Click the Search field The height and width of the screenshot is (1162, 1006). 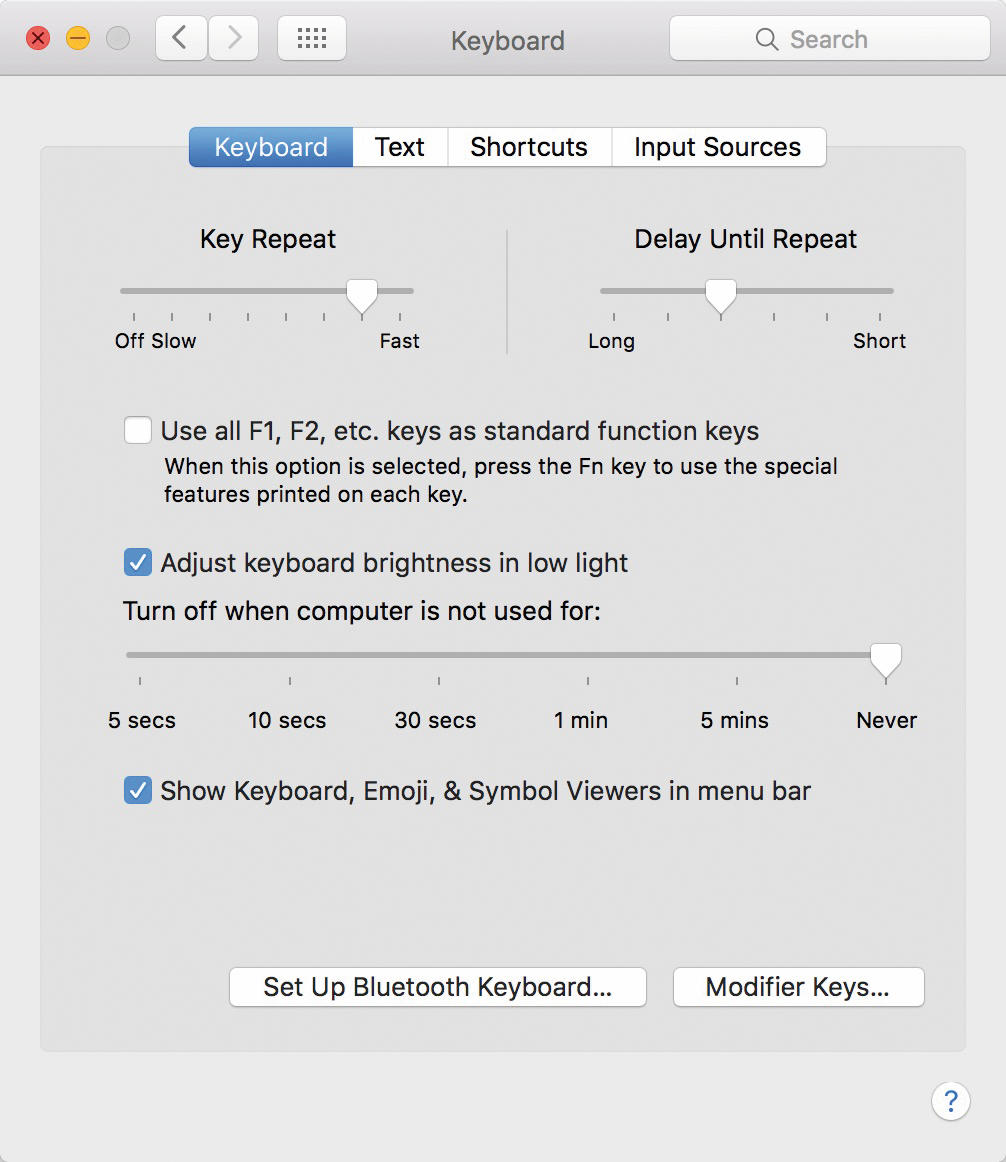point(830,39)
